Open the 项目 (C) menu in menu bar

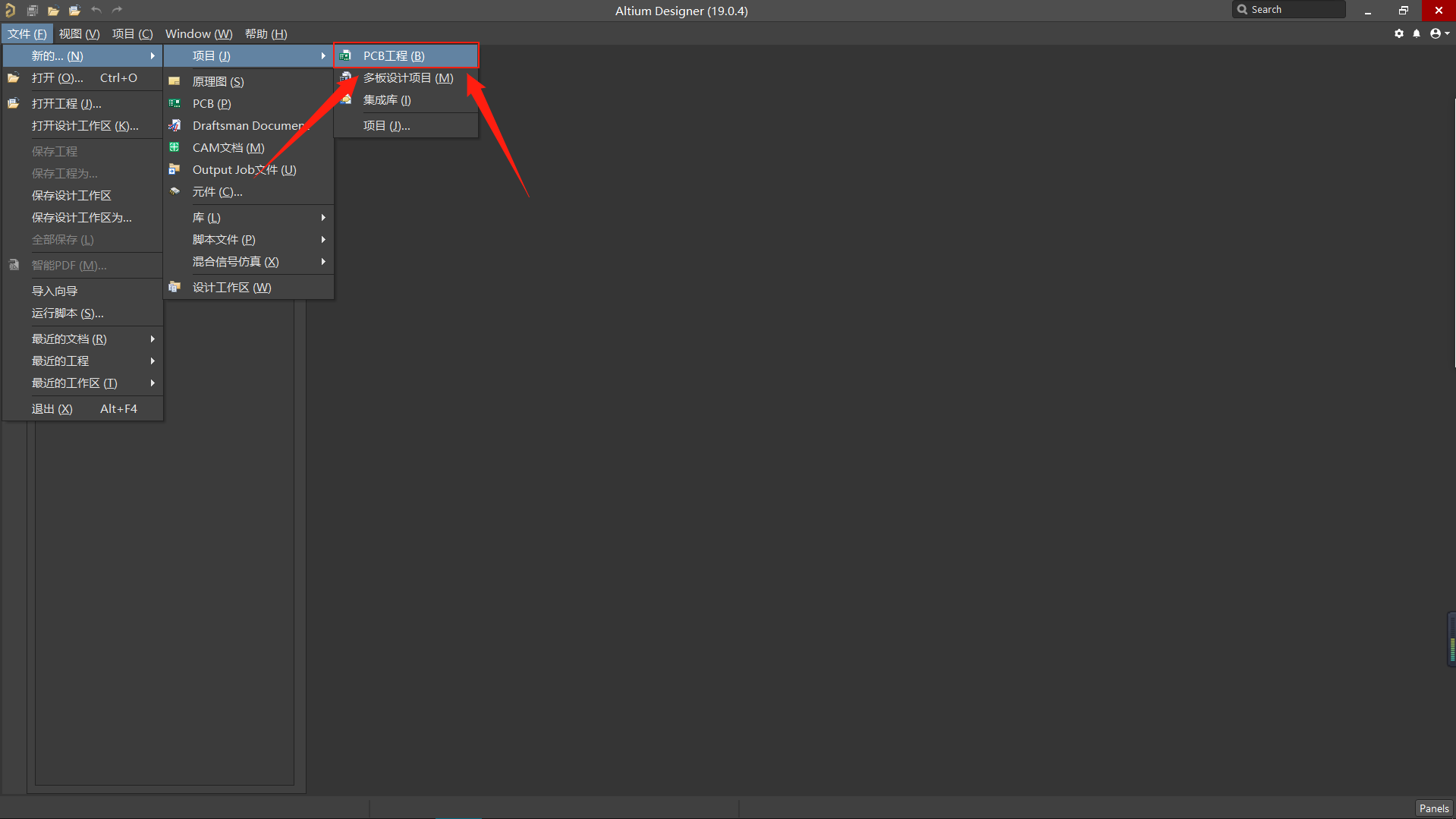(133, 33)
